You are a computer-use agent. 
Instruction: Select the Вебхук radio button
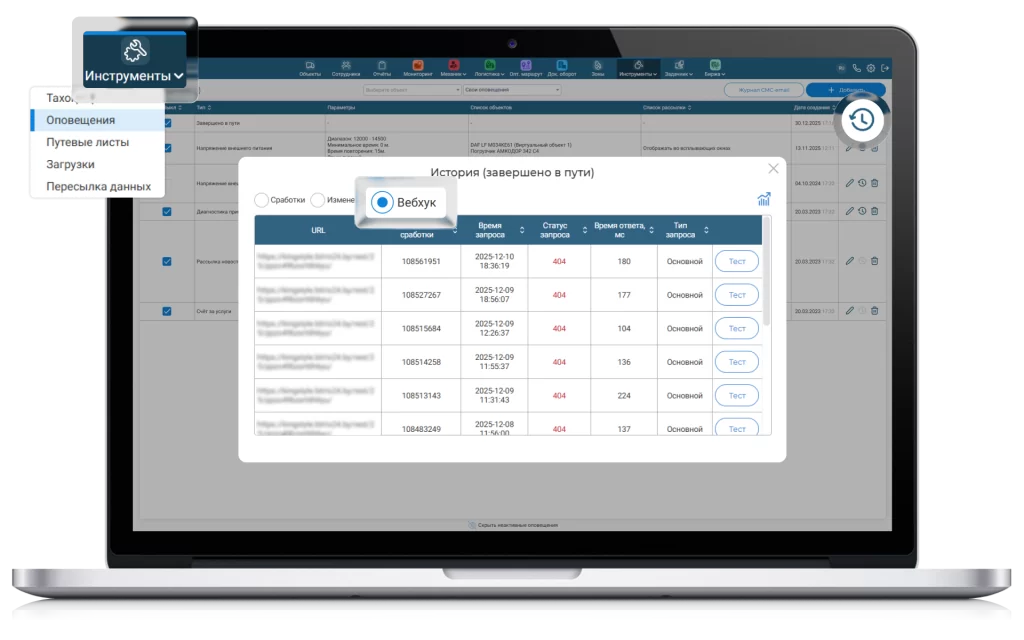[x=382, y=202]
